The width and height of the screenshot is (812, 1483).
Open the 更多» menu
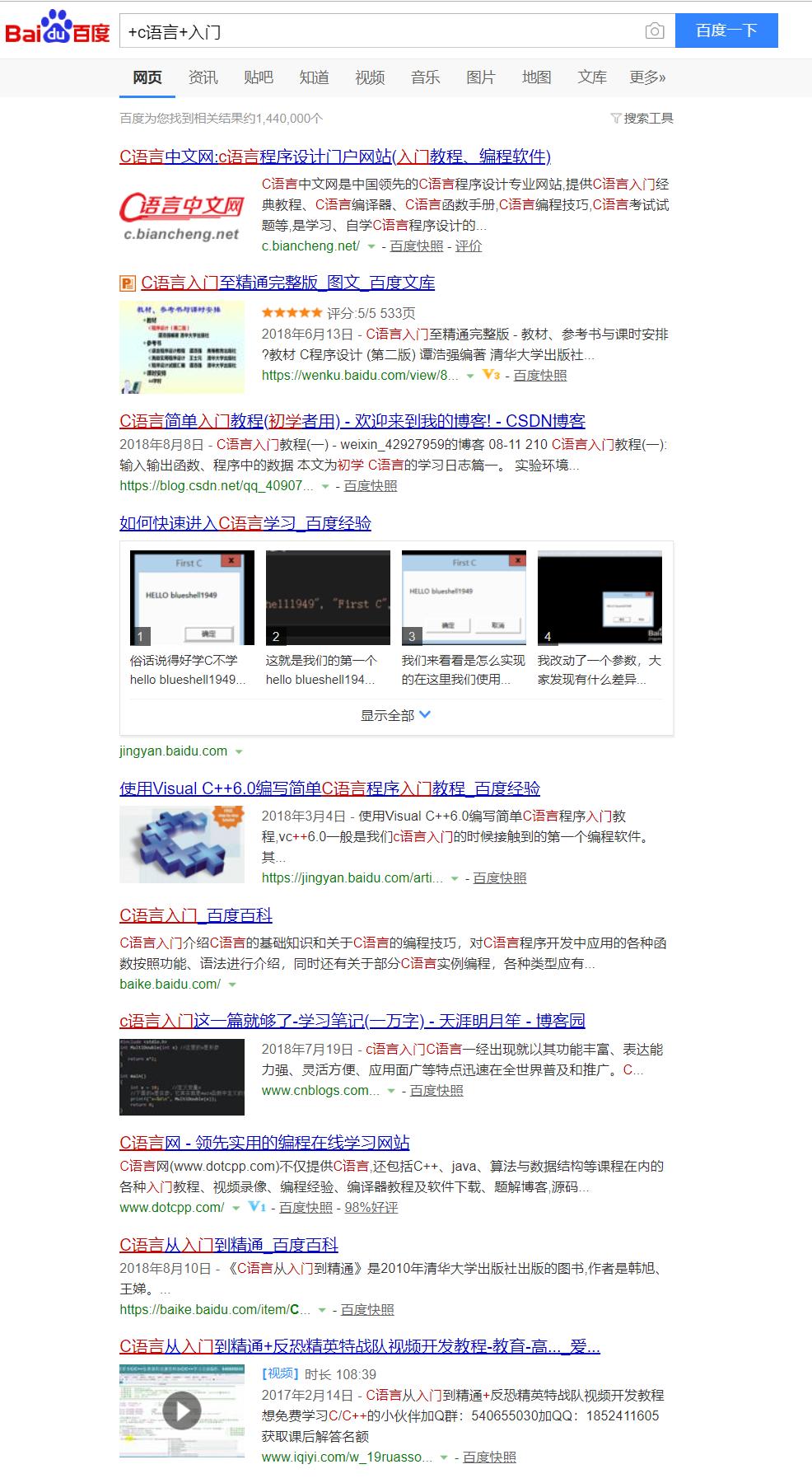647,77
